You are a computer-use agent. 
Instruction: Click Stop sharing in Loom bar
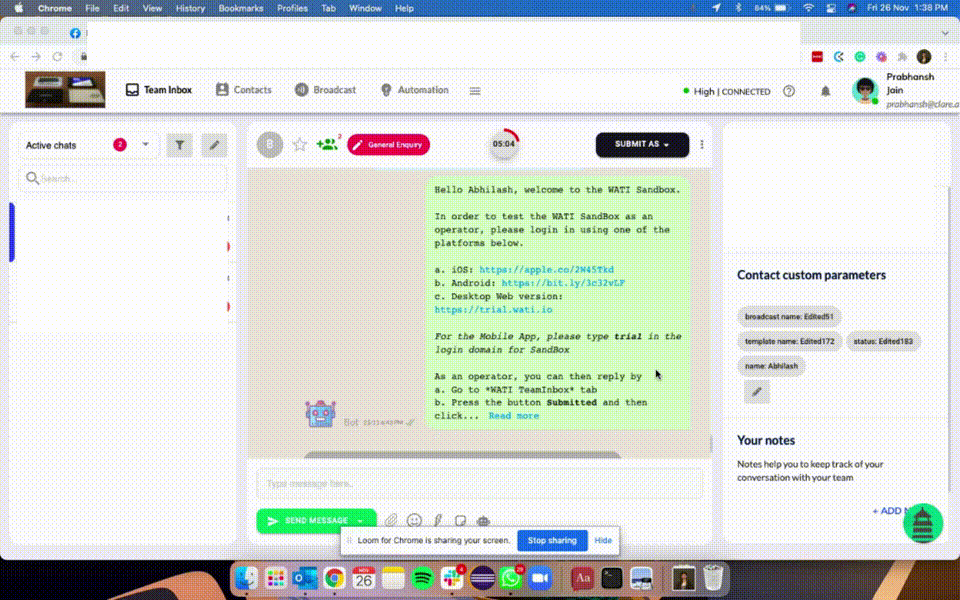pyautogui.click(x=552, y=541)
